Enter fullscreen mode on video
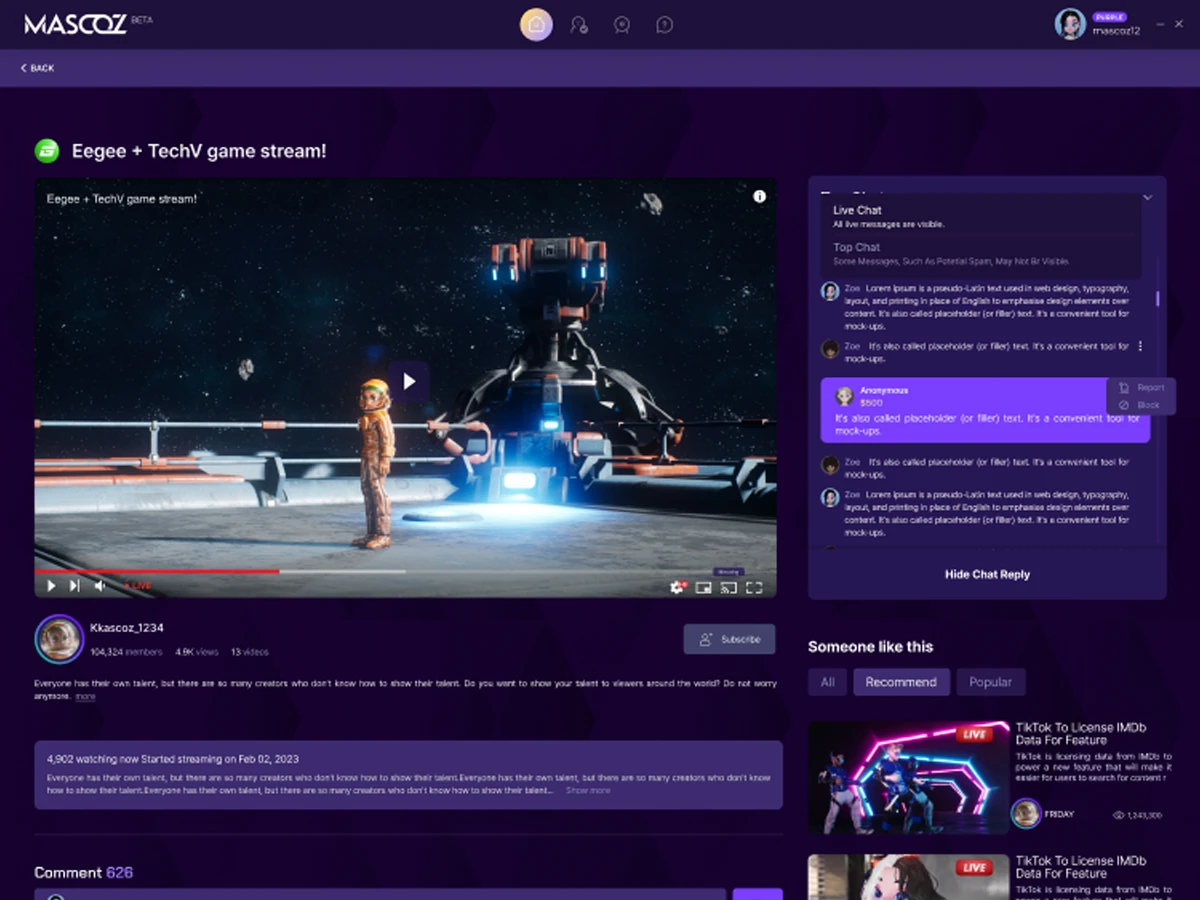 point(754,588)
